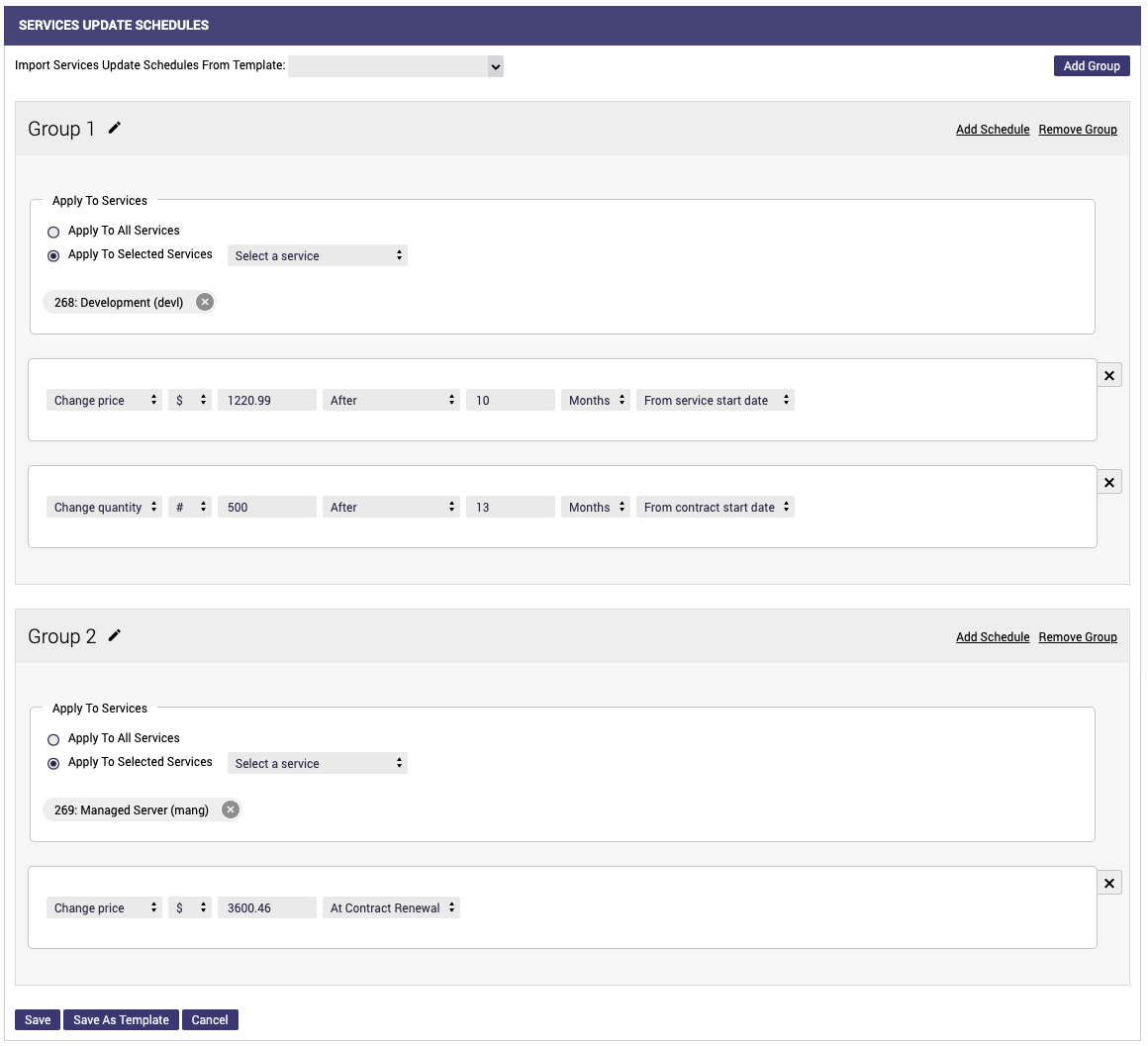The image size is (1148, 1046).
Task: Click Add Schedule link in Group 1
Action: [992, 130]
